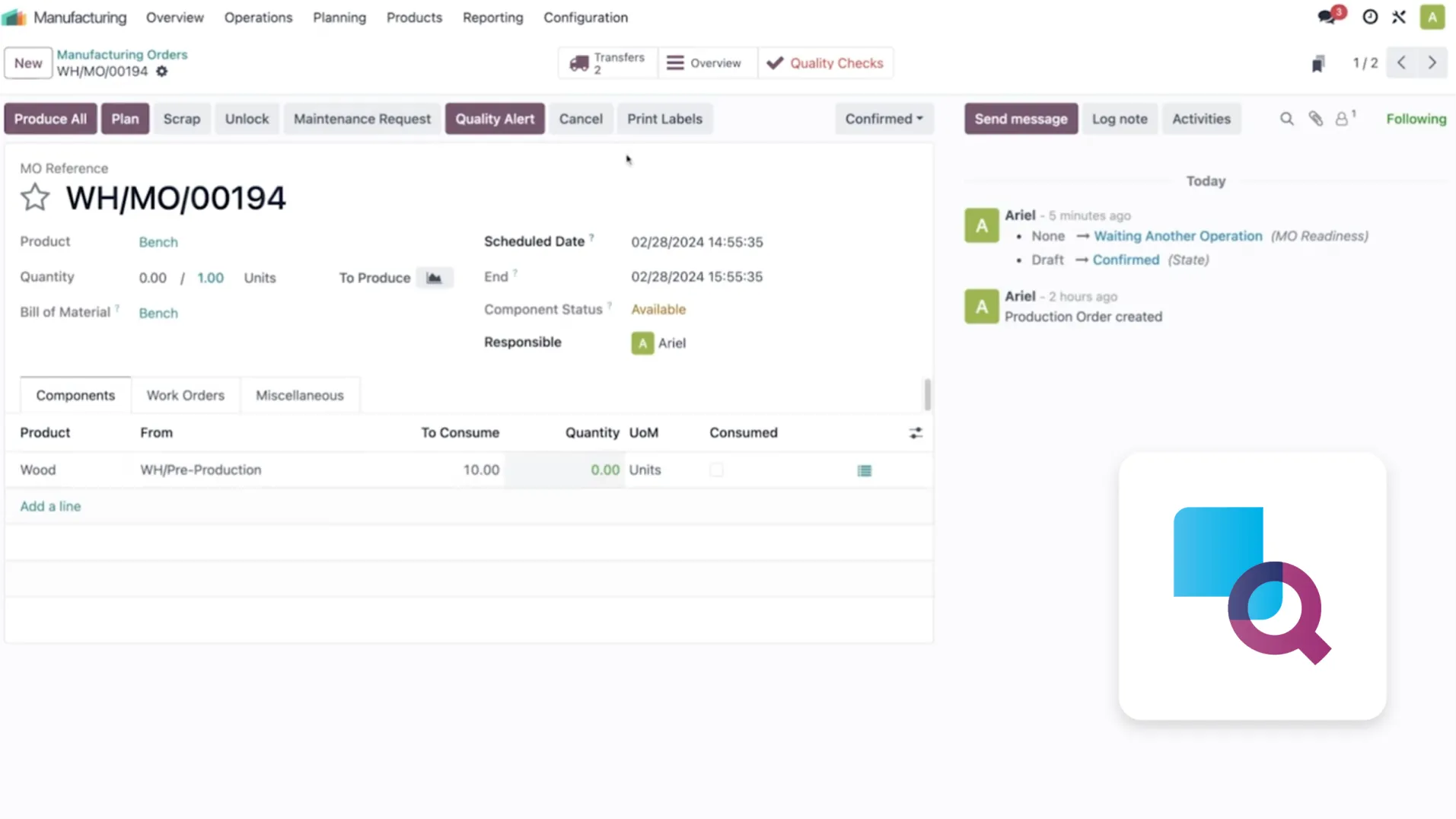Open the Bench bill of material link
This screenshot has width=1456, height=819.
click(x=158, y=313)
